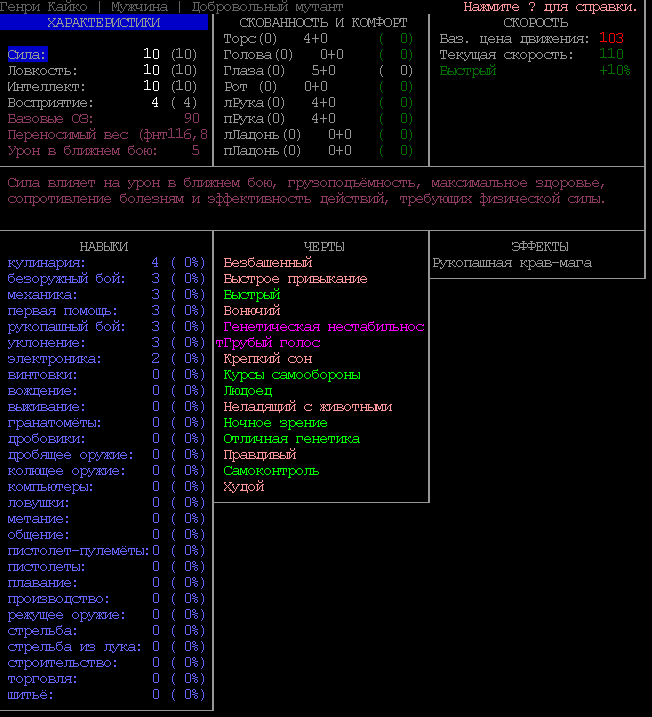Click the Крепкий сон trait
This screenshot has height=717, width=652.
click(x=267, y=358)
